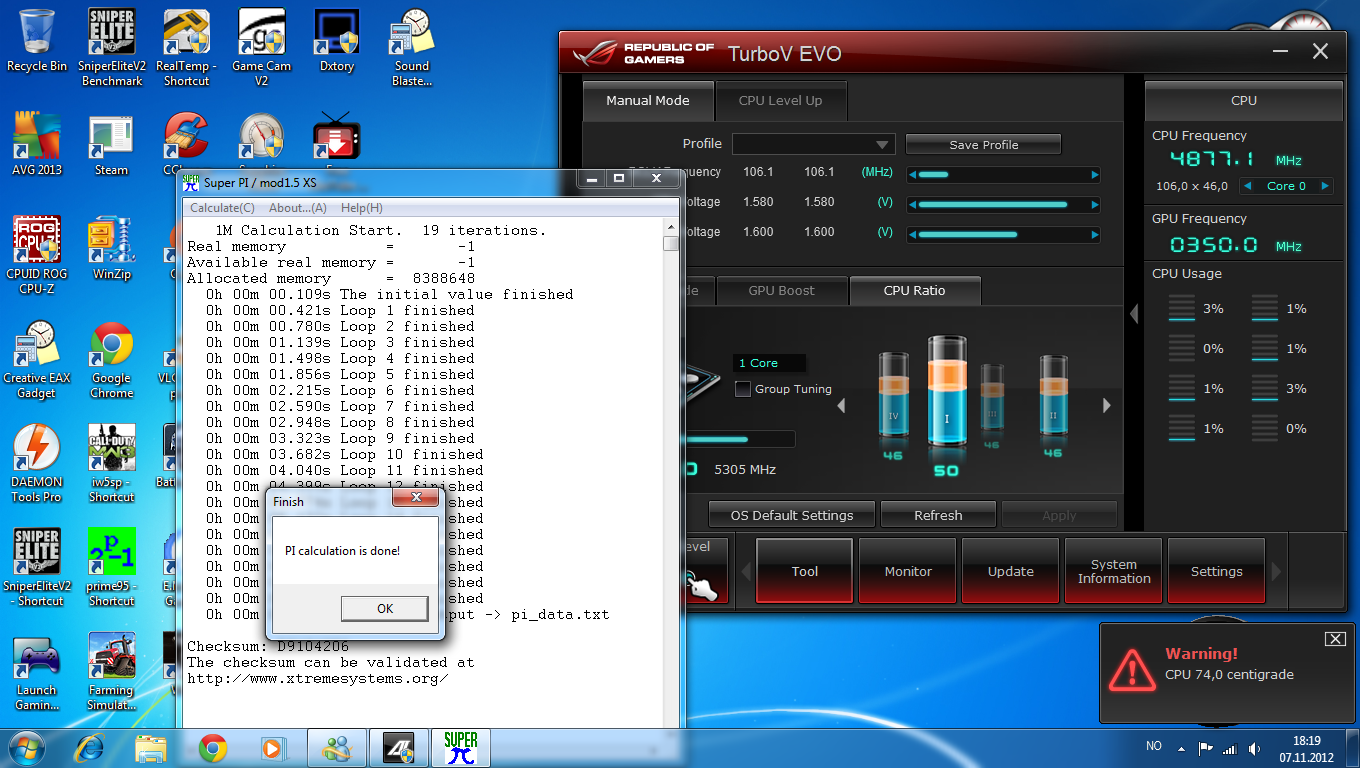Switch to Windows Live Messenger taskbar button
Image resolution: width=1360 pixels, height=768 pixels.
337,748
